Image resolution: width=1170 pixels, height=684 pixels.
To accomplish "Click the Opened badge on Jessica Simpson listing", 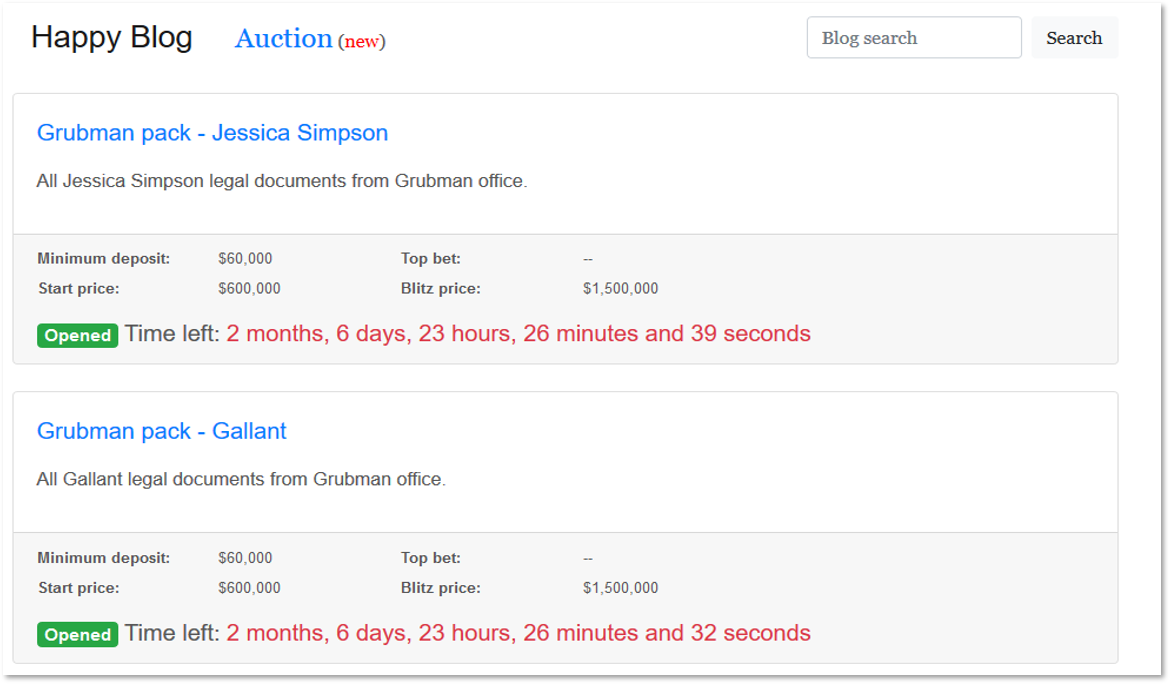I will click(x=78, y=335).
